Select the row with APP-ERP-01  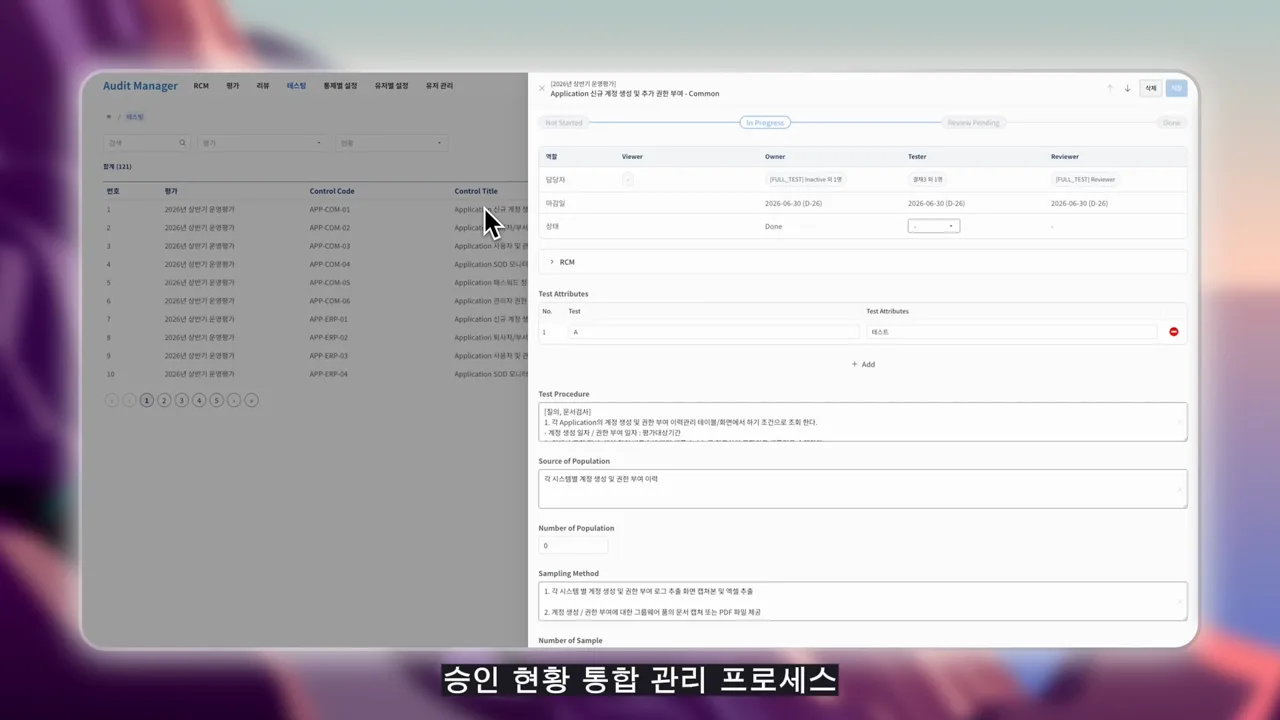coord(315,319)
